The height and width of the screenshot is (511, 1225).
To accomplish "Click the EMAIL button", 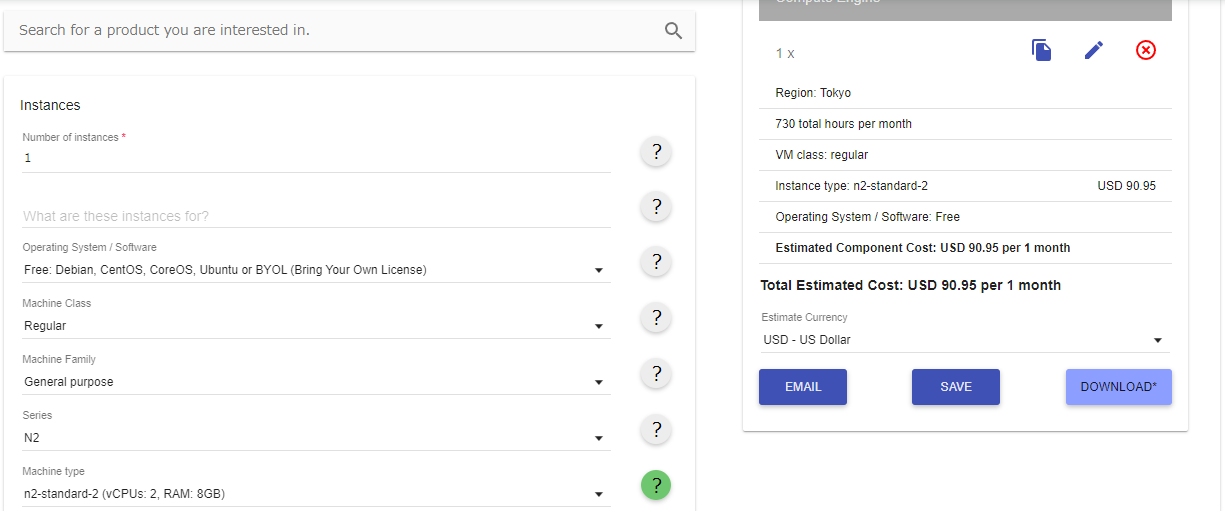I will (x=803, y=387).
